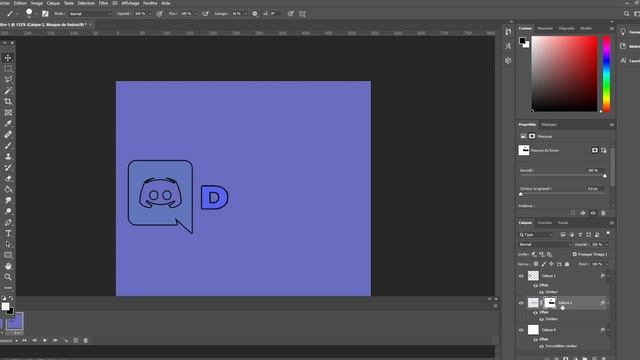The height and width of the screenshot is (360, 640).
Task: Select pixel mask button in Properties
Action: (595, 151)
